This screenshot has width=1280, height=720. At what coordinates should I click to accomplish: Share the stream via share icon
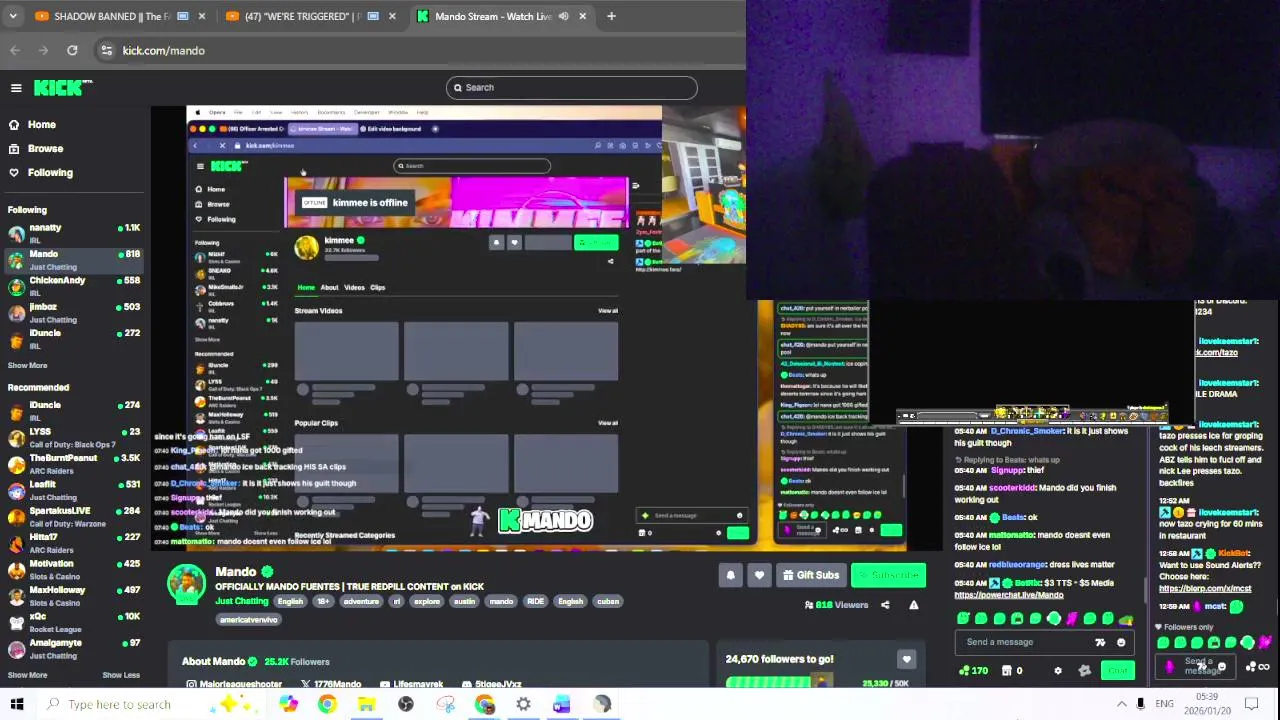(x=885, y=605)
